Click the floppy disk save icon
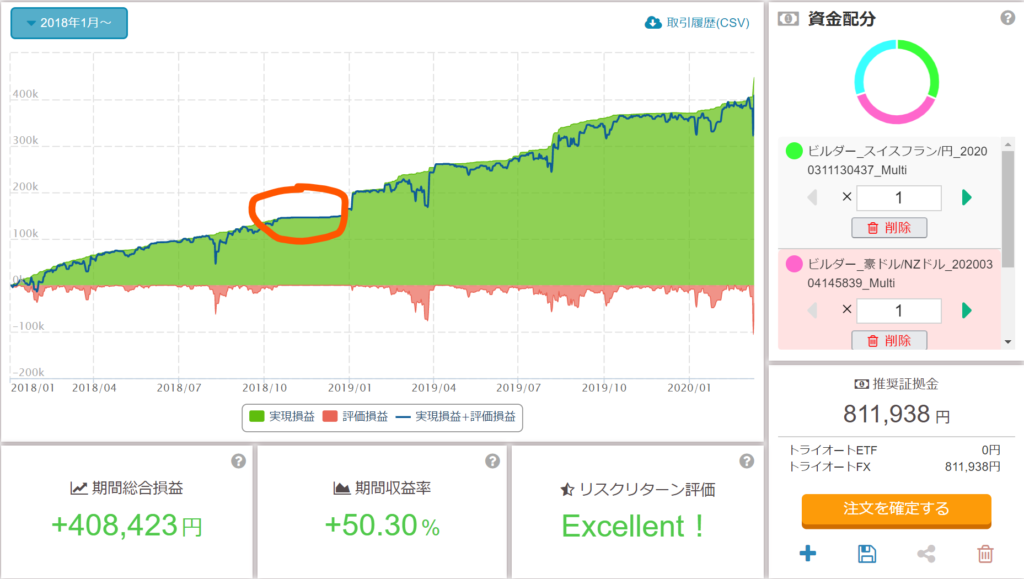 click(867, 553)
